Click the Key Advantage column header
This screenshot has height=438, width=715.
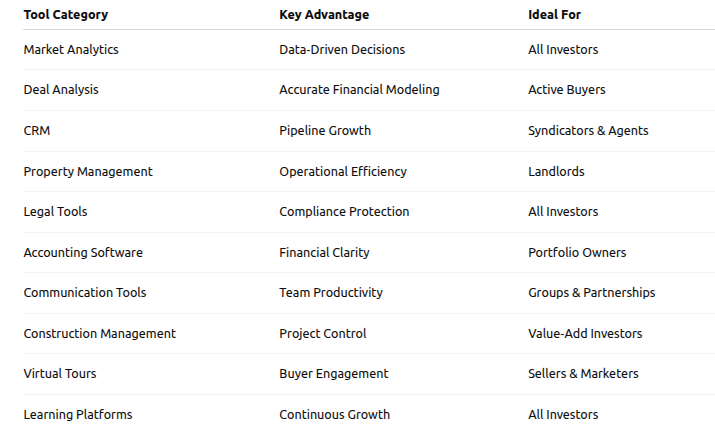(324, 15)
